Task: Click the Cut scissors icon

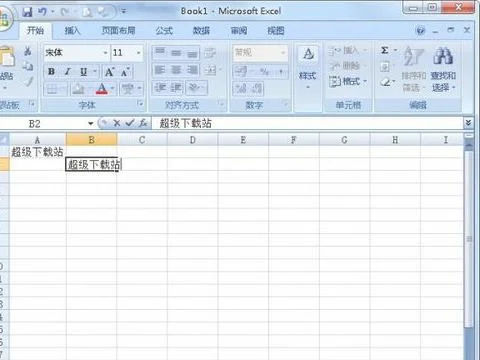Action: 28,51
